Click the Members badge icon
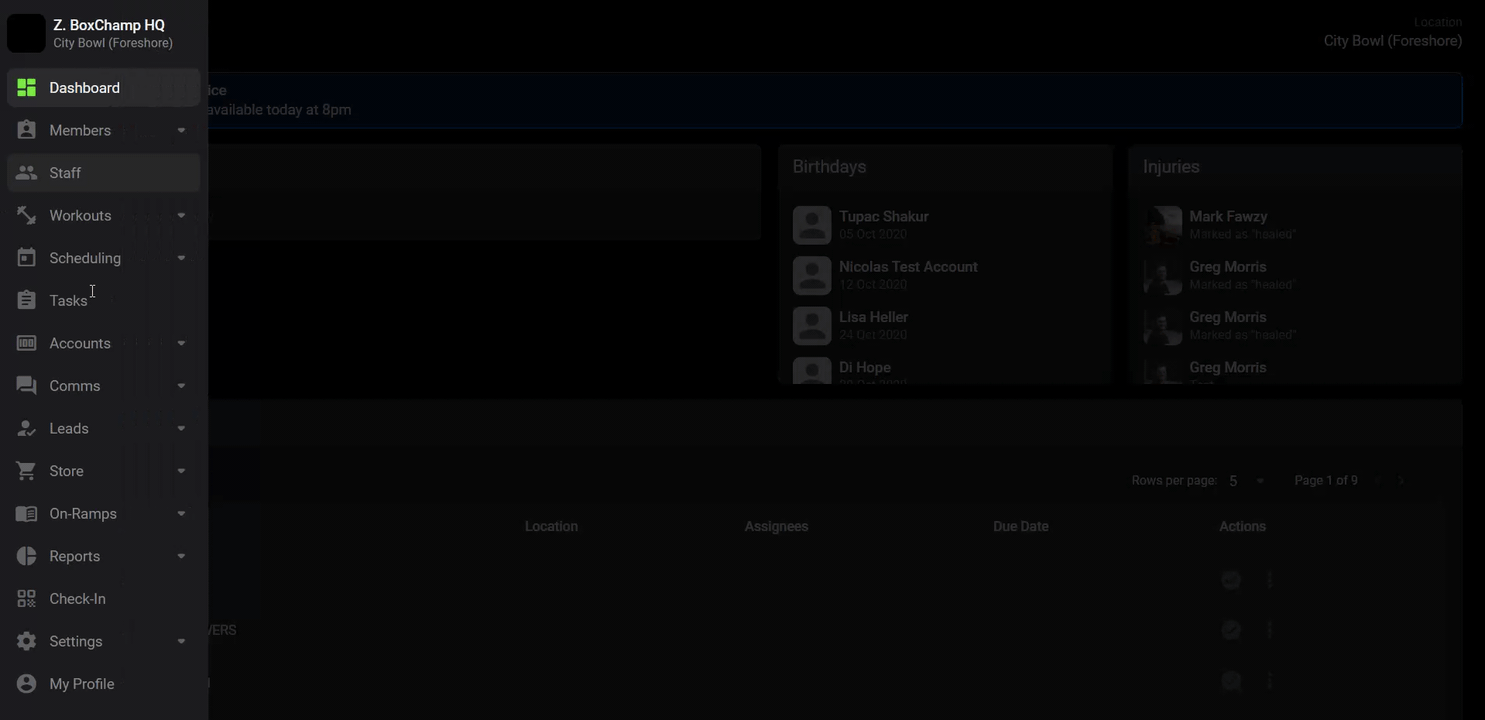This screenshot has height=720, width=1485. 26,130
